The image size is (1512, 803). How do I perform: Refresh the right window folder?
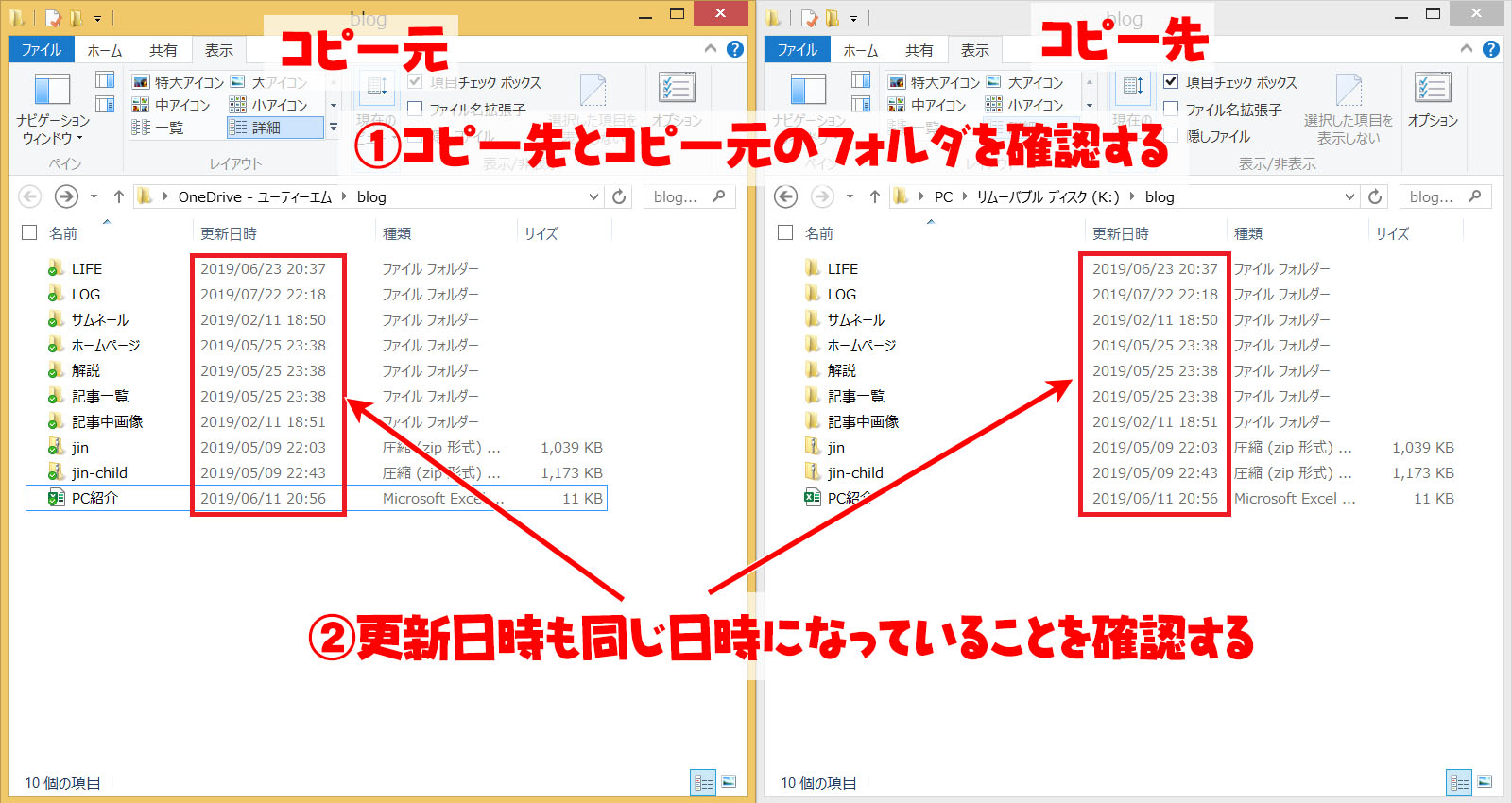1375,196
